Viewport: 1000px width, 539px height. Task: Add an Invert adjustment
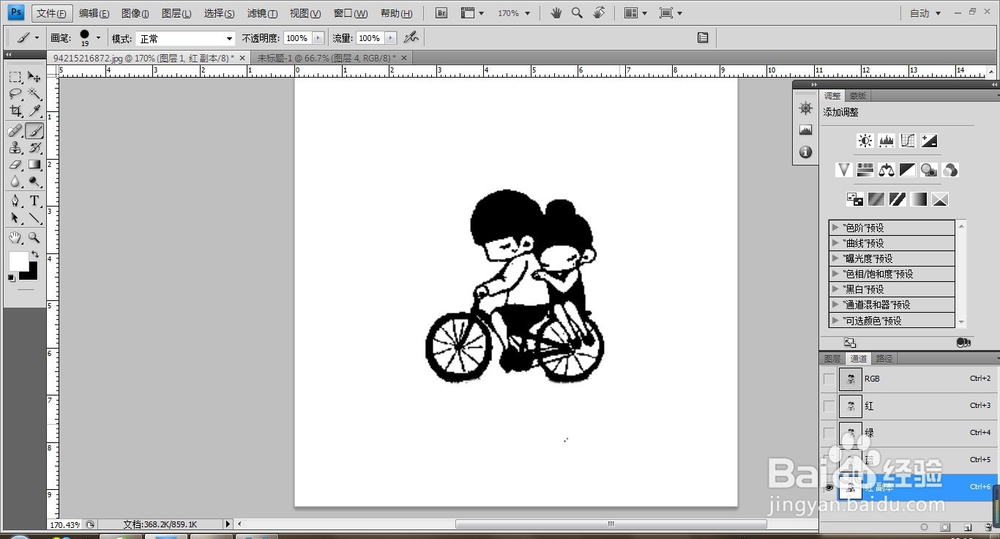click(x=855, y=200)
